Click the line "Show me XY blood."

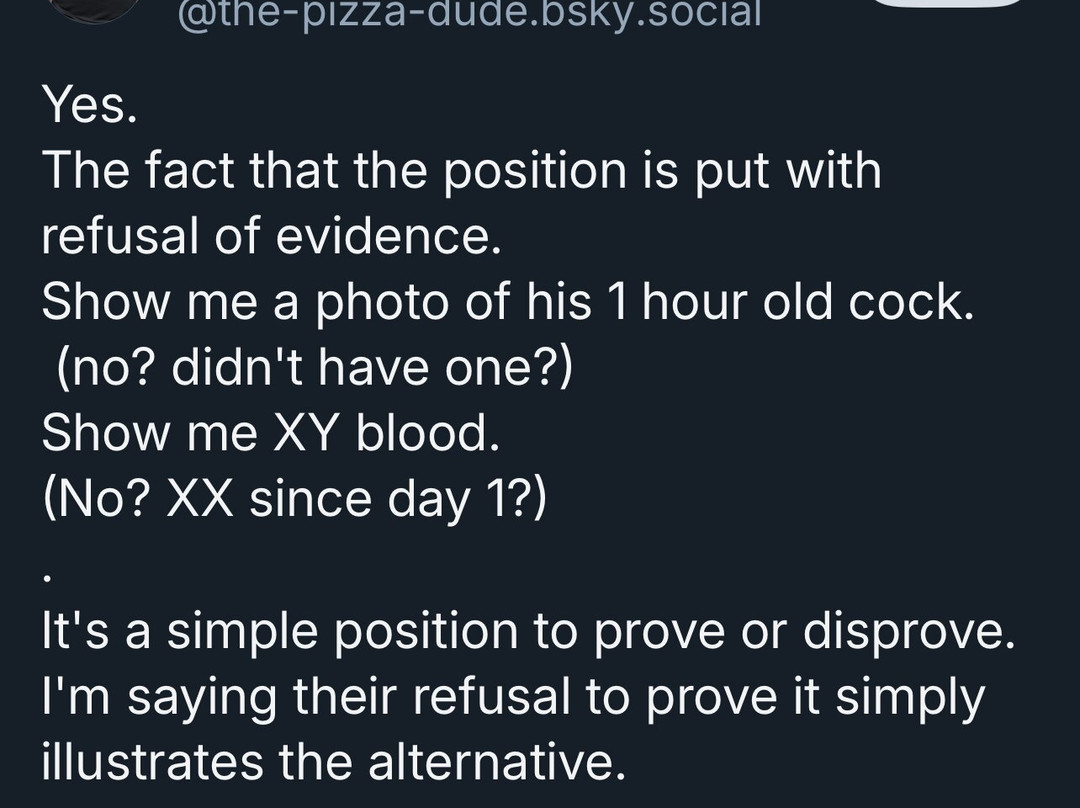(x=270, y=433)
